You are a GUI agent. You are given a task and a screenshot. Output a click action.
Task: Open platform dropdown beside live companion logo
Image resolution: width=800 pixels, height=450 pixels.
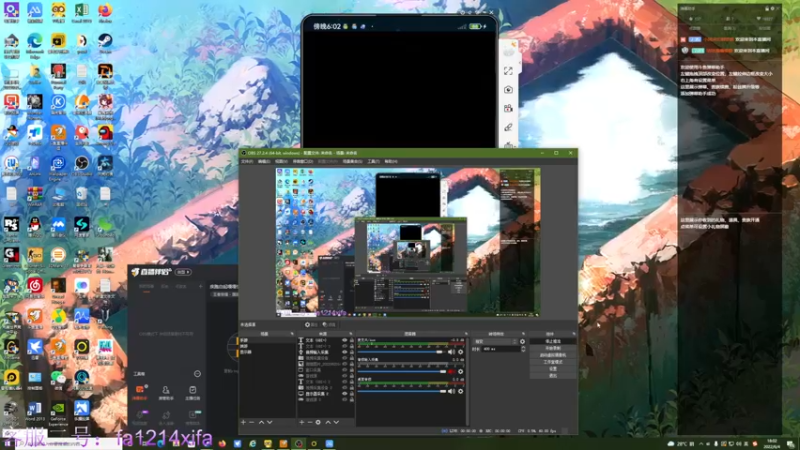point(184,272)
